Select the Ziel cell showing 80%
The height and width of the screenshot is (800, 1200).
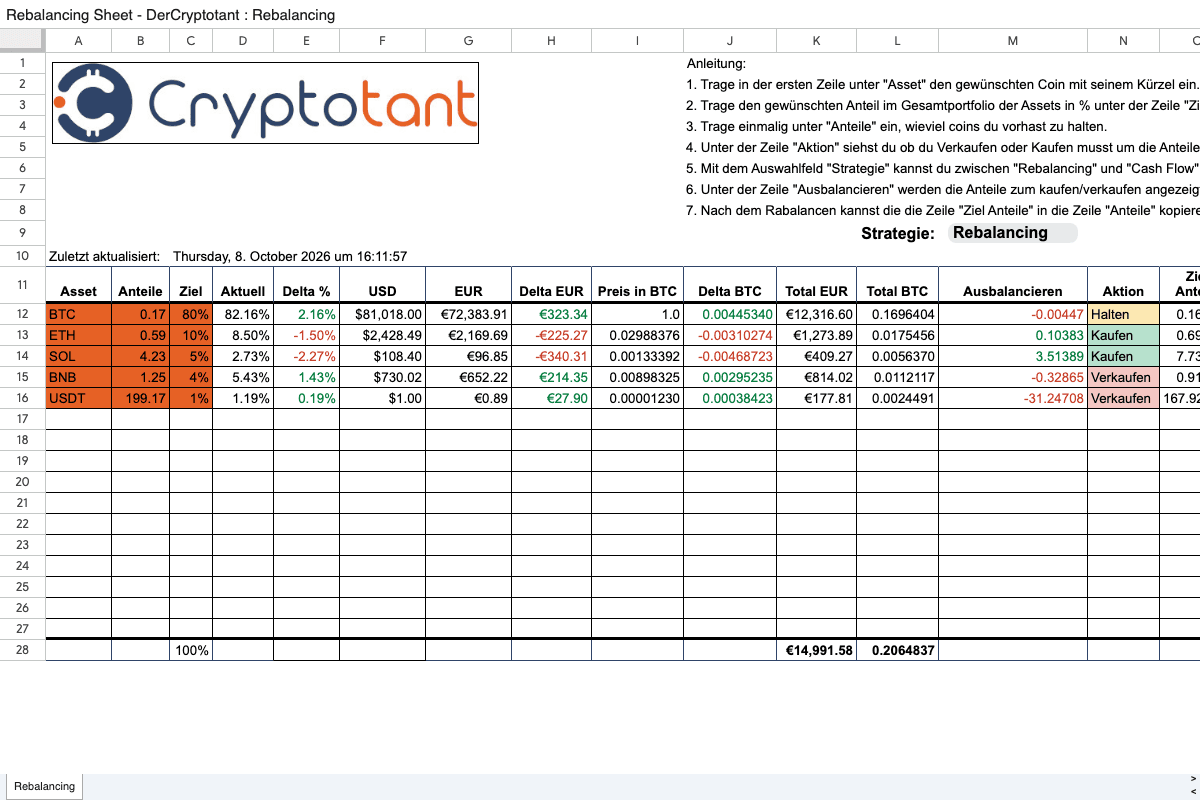pyautogui.click(x=191, y=314)
